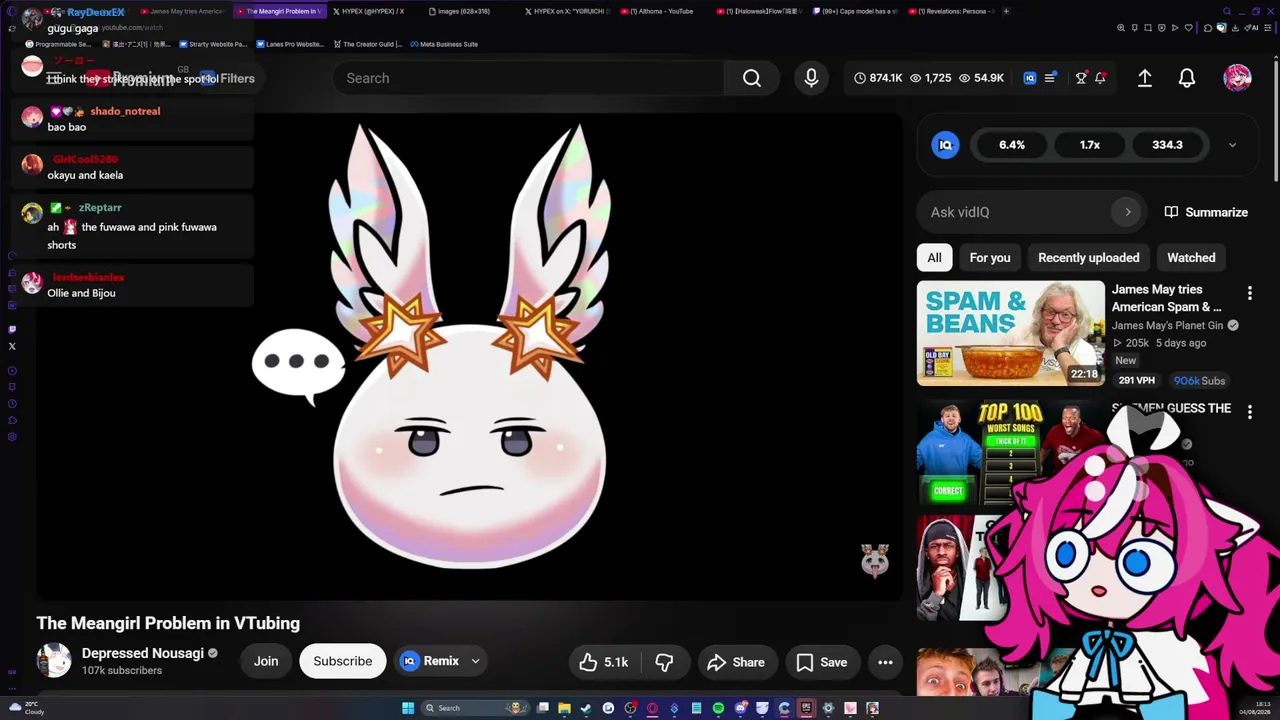Share the video

click(x=736, y=662)
